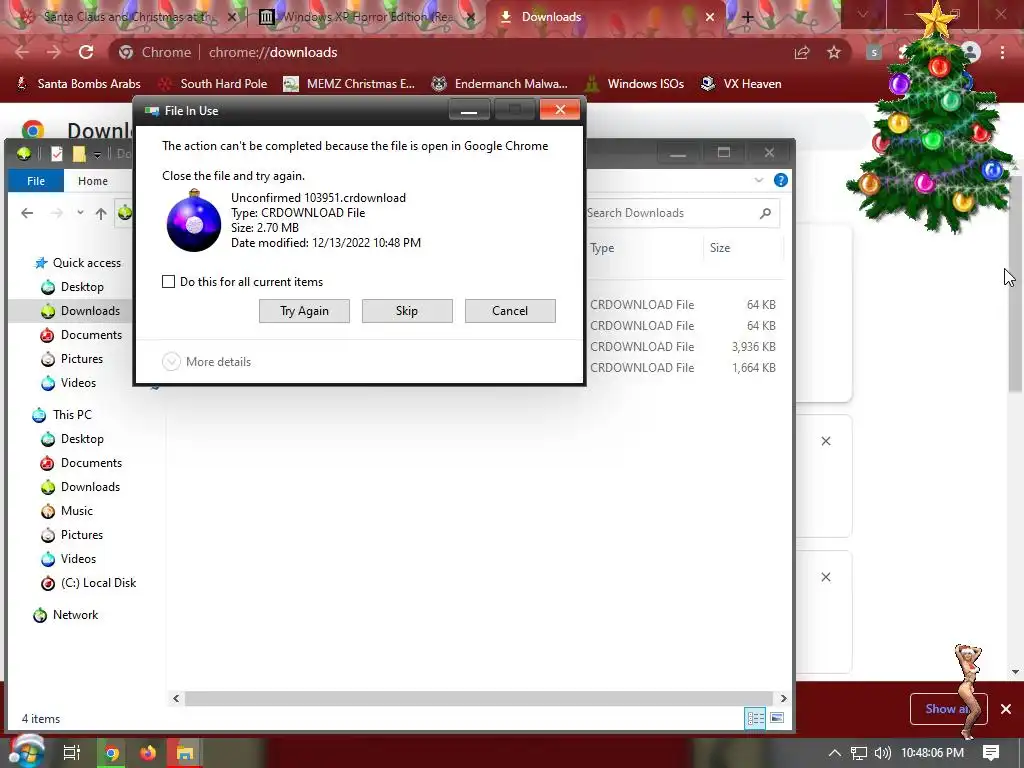Cancel the File In Use dialog

(510, 311)
